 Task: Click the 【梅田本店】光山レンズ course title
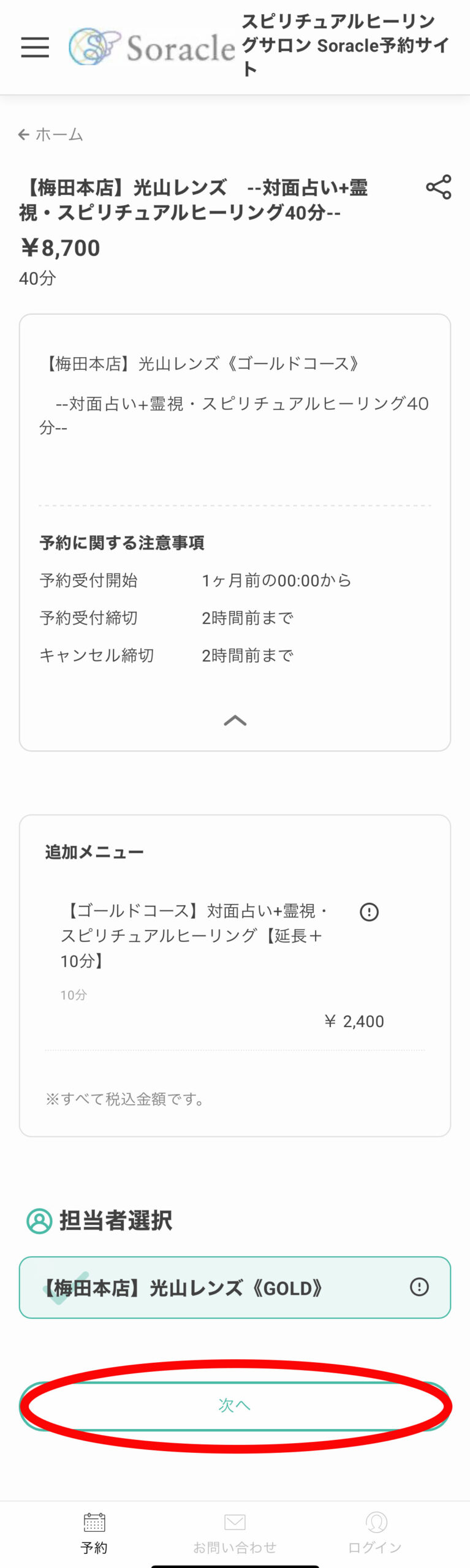(194, 200)
